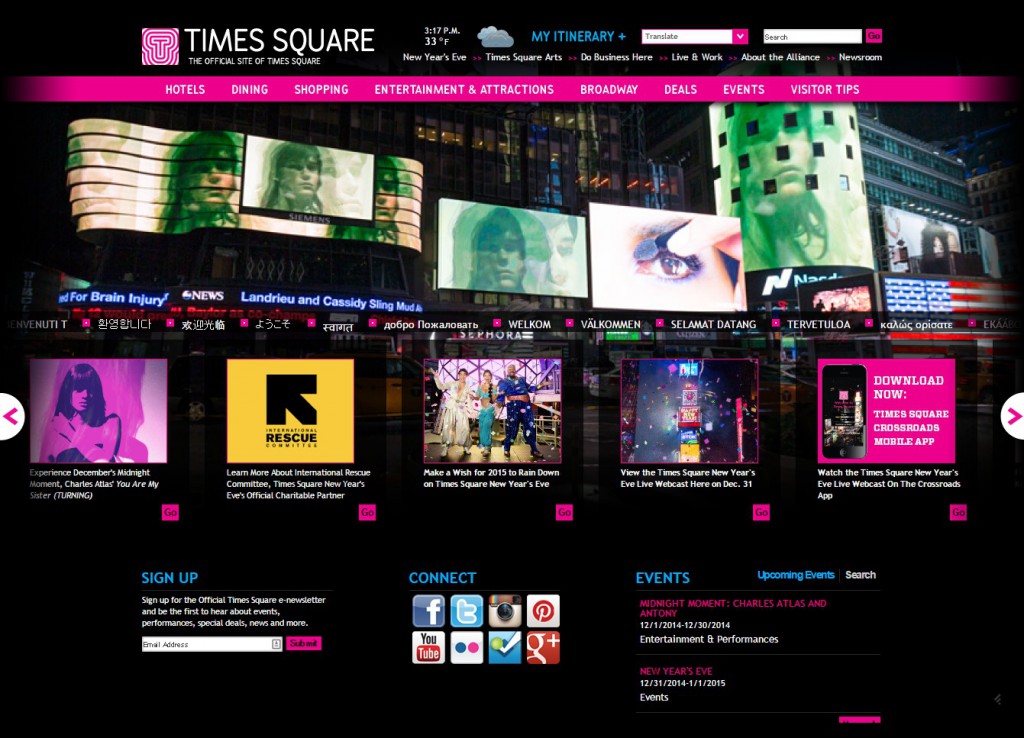Click the 33 °F temperature reading
Screen dimensions: 1024x738
point(437,42)
